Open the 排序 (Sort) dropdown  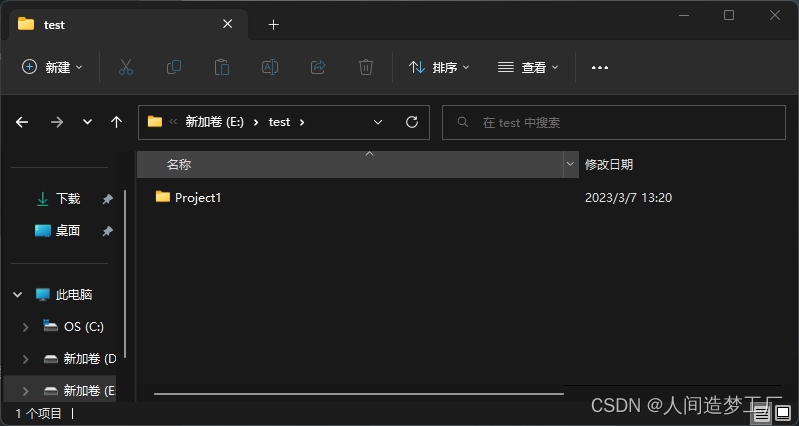439,67
